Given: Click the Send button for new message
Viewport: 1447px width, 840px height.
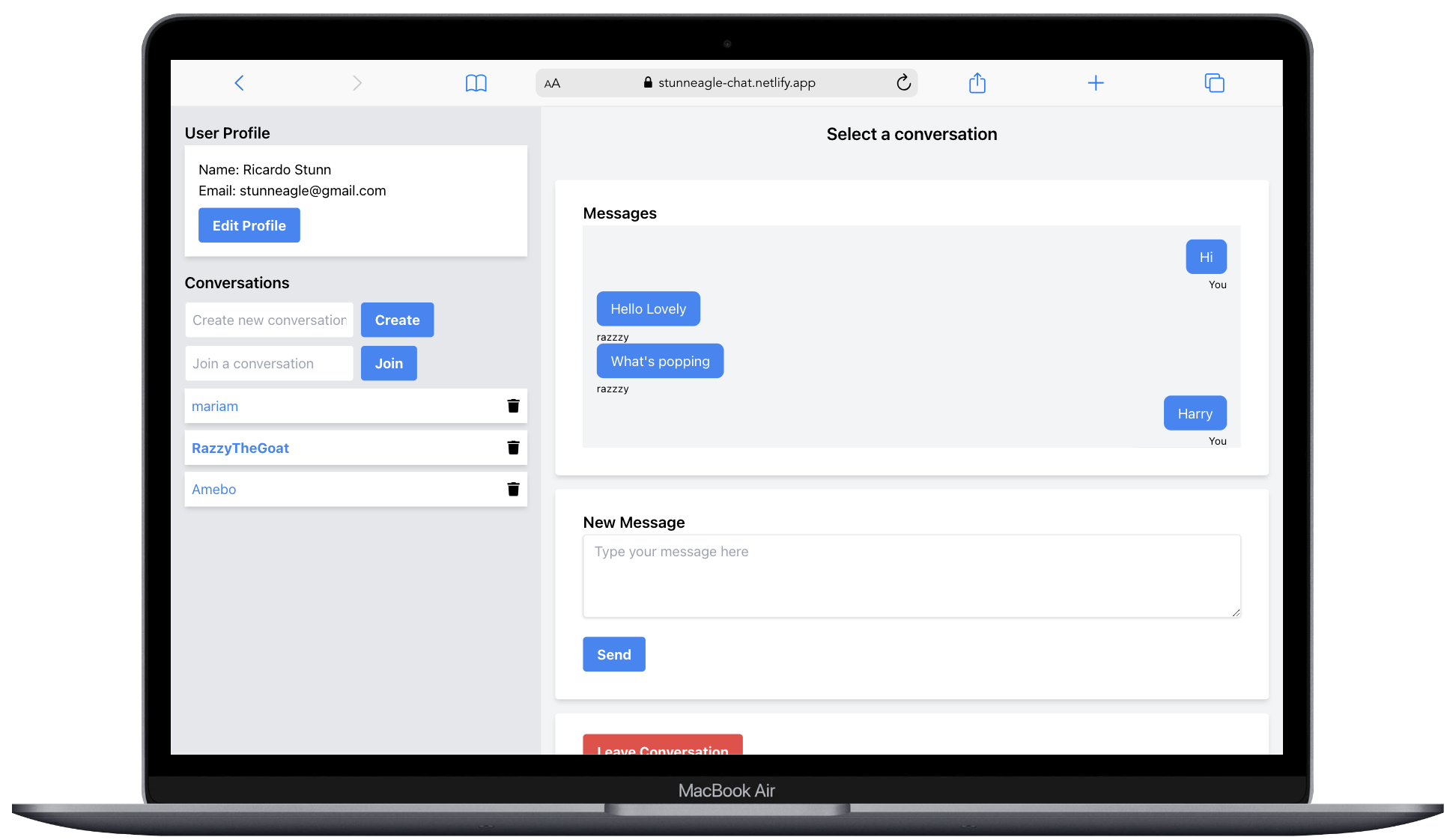Looking at the screenshot, I should coord(613,654).
